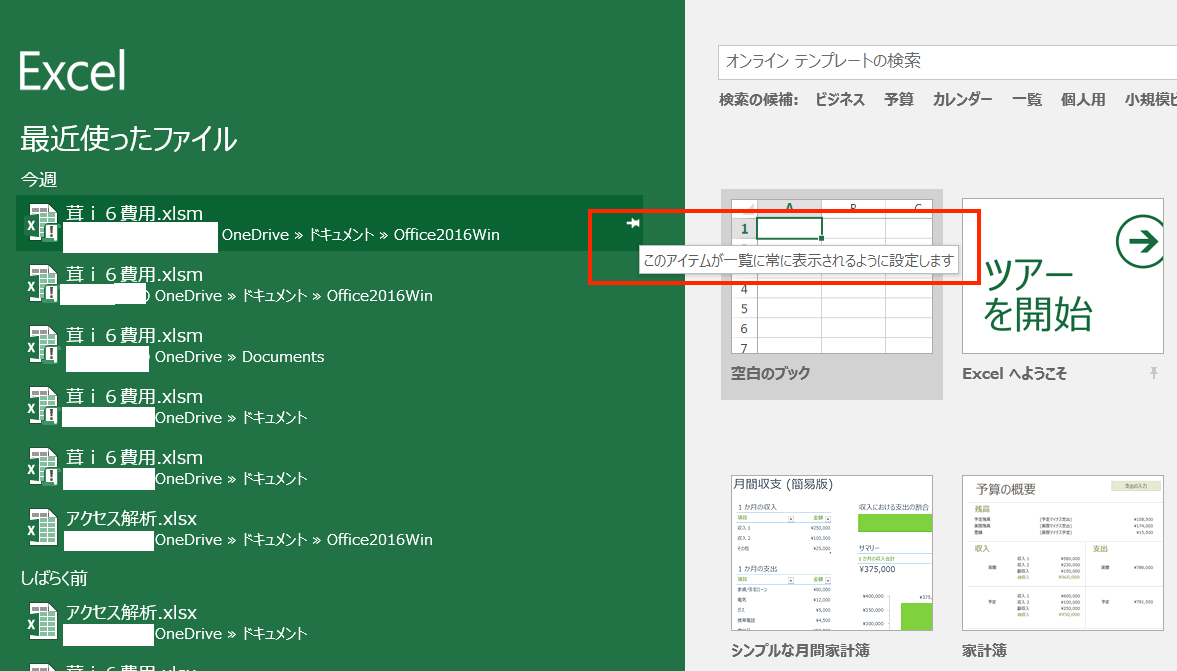1177x671 pixels.
Task: Click the アクセス解析.xlsx file icon under しばらく前
Action: click(x=43, y=621)
